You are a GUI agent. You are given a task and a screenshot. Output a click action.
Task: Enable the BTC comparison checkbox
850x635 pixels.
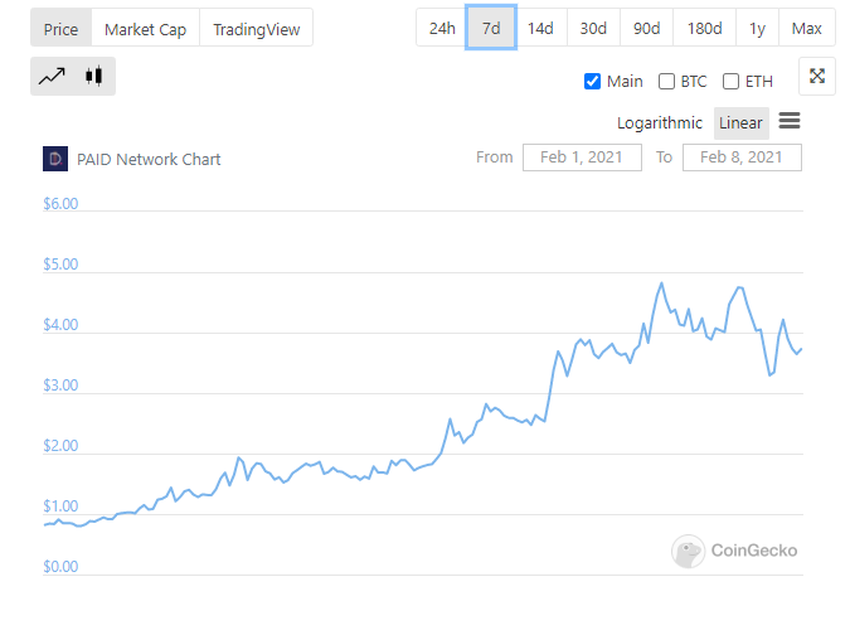(x=666, y=81)
